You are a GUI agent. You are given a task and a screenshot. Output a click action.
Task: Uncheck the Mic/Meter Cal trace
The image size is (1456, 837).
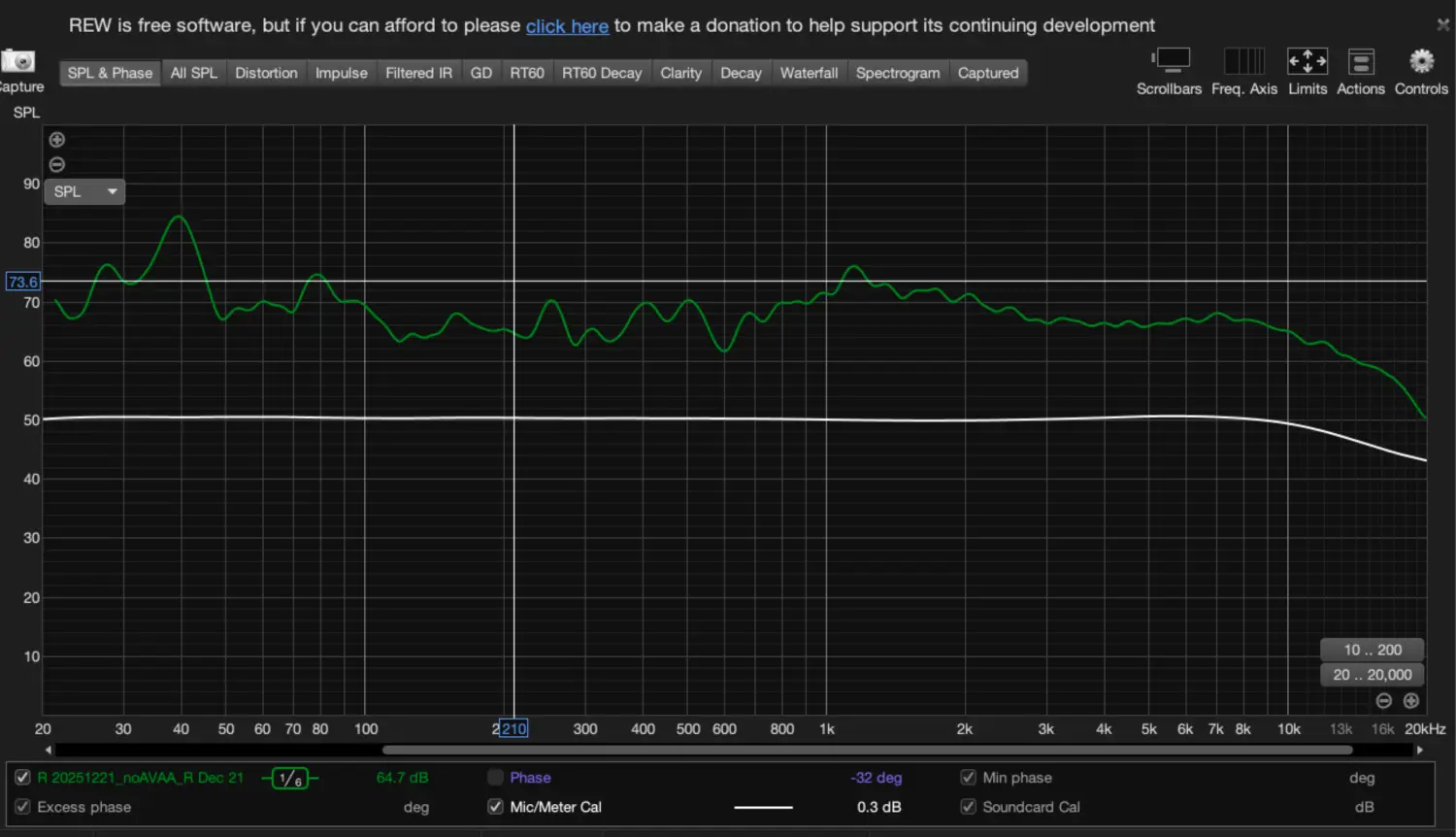coord(496,807)
